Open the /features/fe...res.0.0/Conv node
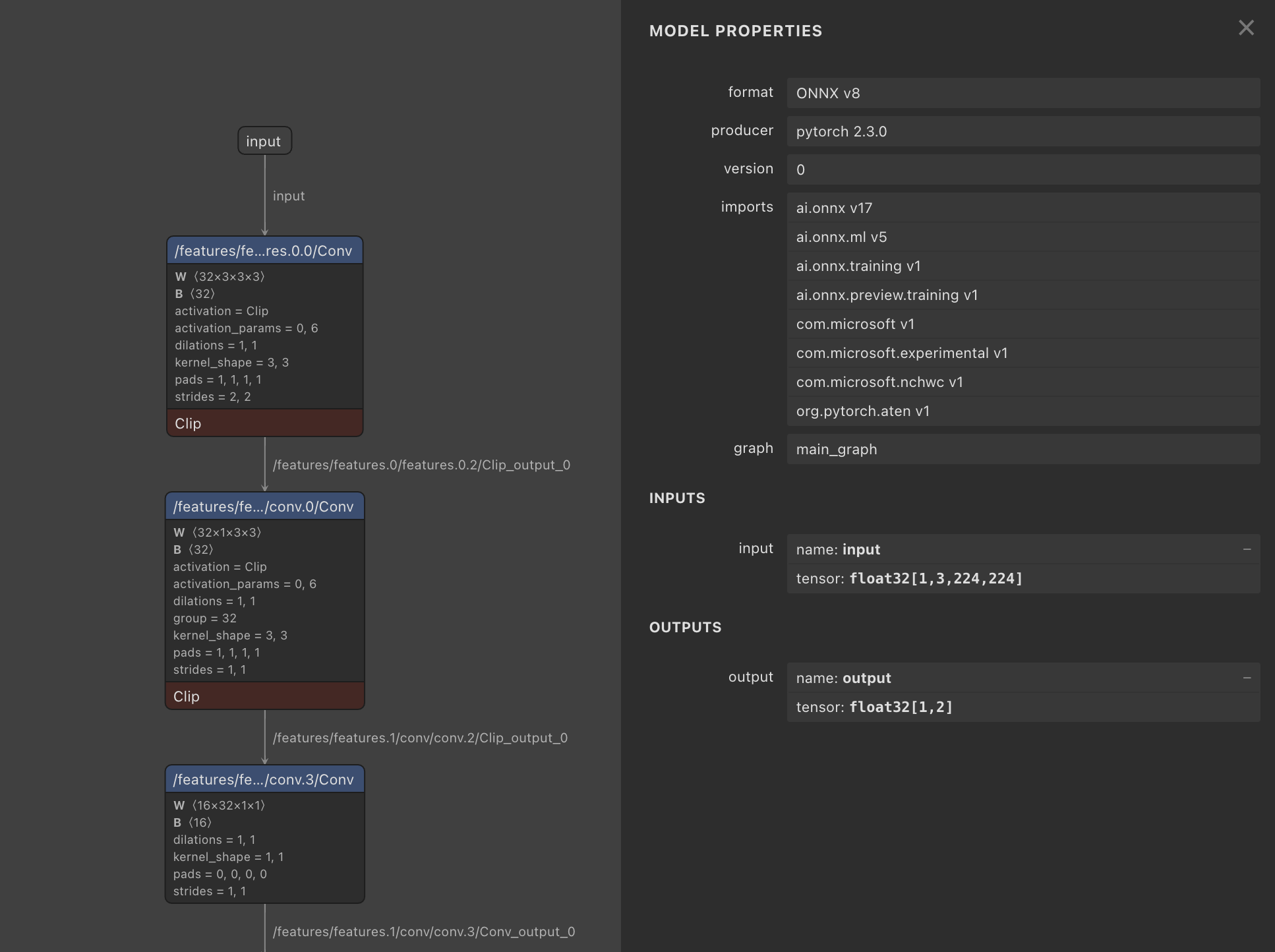The height and width of the screenshot is (952, 1275). point(264,251)
